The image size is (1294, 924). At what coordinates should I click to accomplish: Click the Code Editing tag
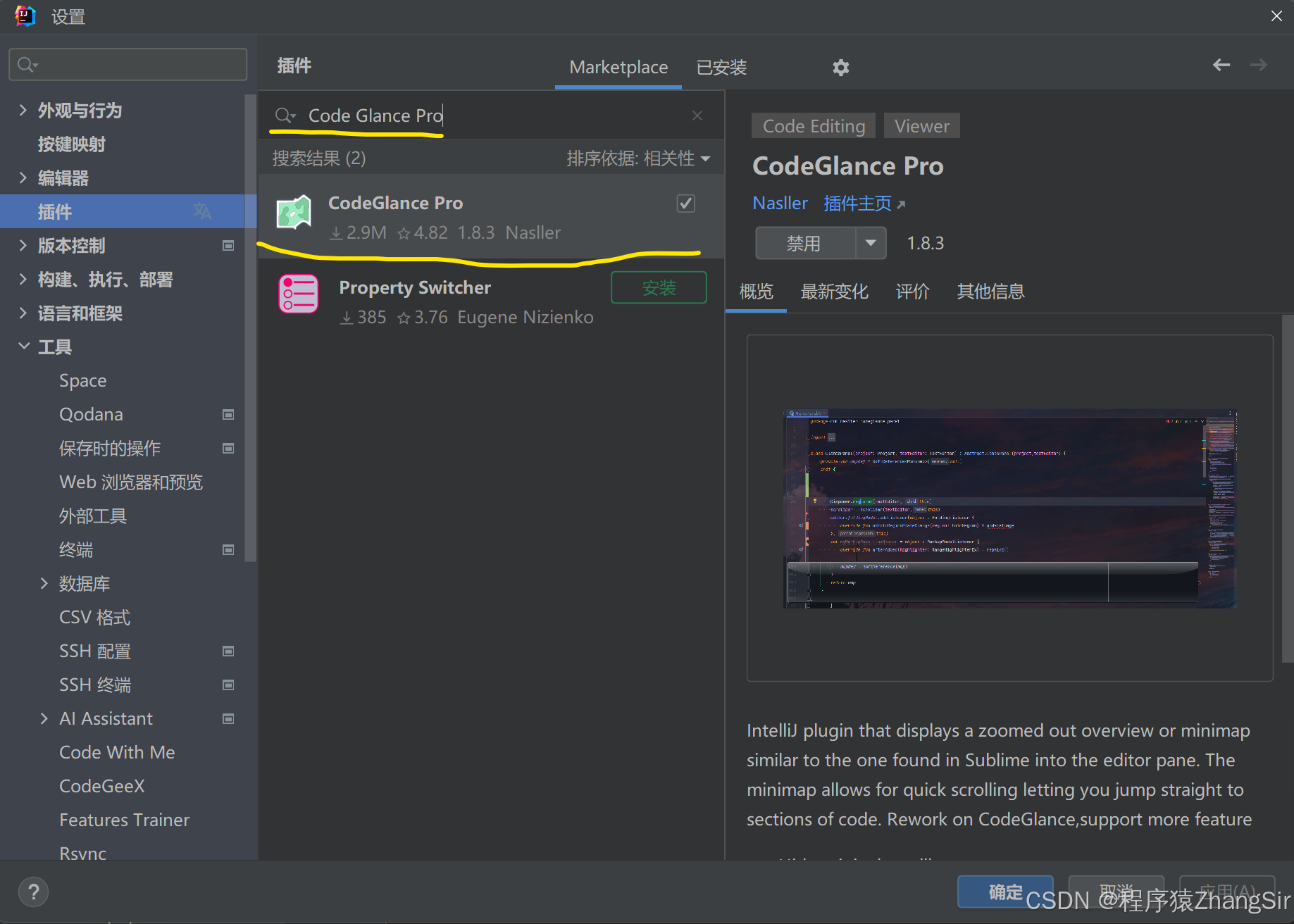pos(814,126)
